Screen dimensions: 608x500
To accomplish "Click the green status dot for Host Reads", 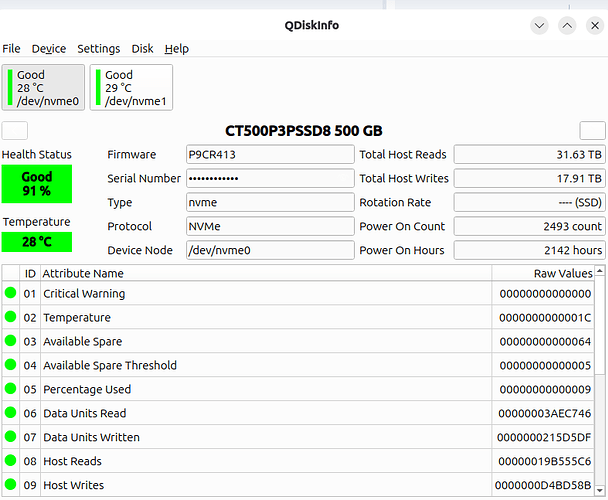I will pos(10,460).
